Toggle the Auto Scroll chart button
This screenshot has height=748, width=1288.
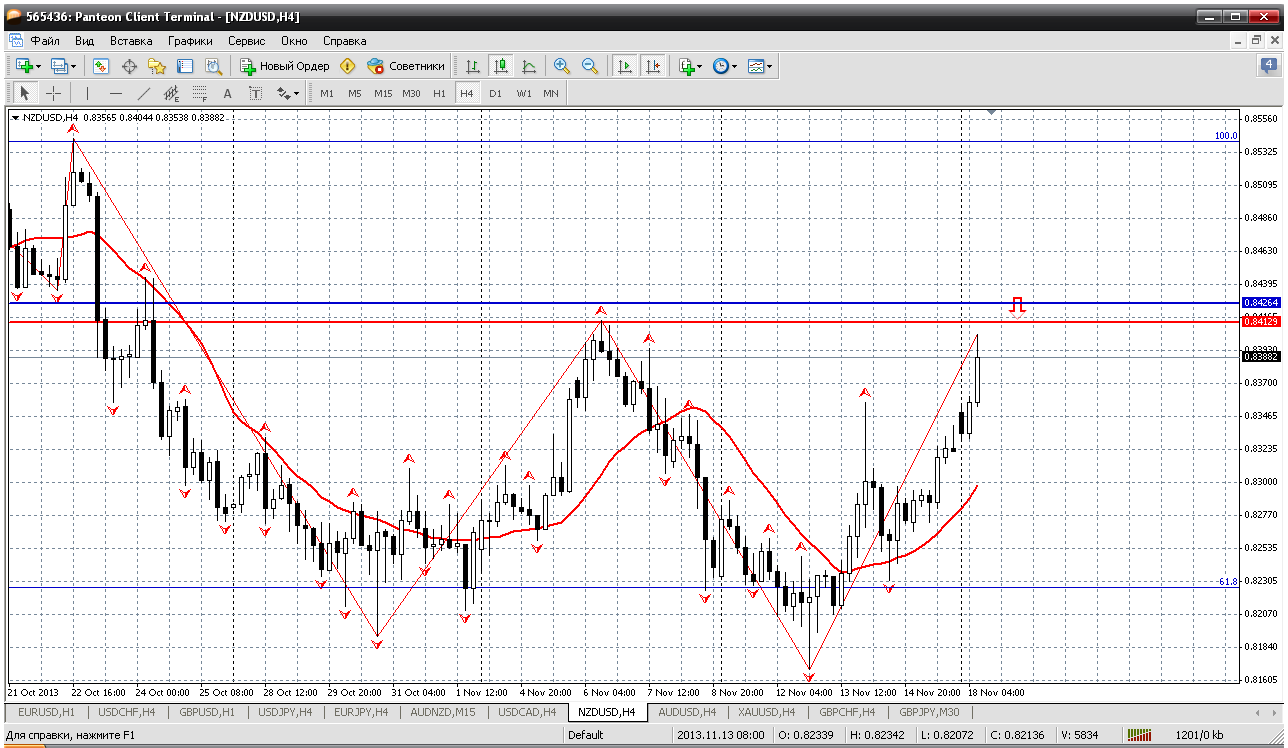click(x=625, y=66)
